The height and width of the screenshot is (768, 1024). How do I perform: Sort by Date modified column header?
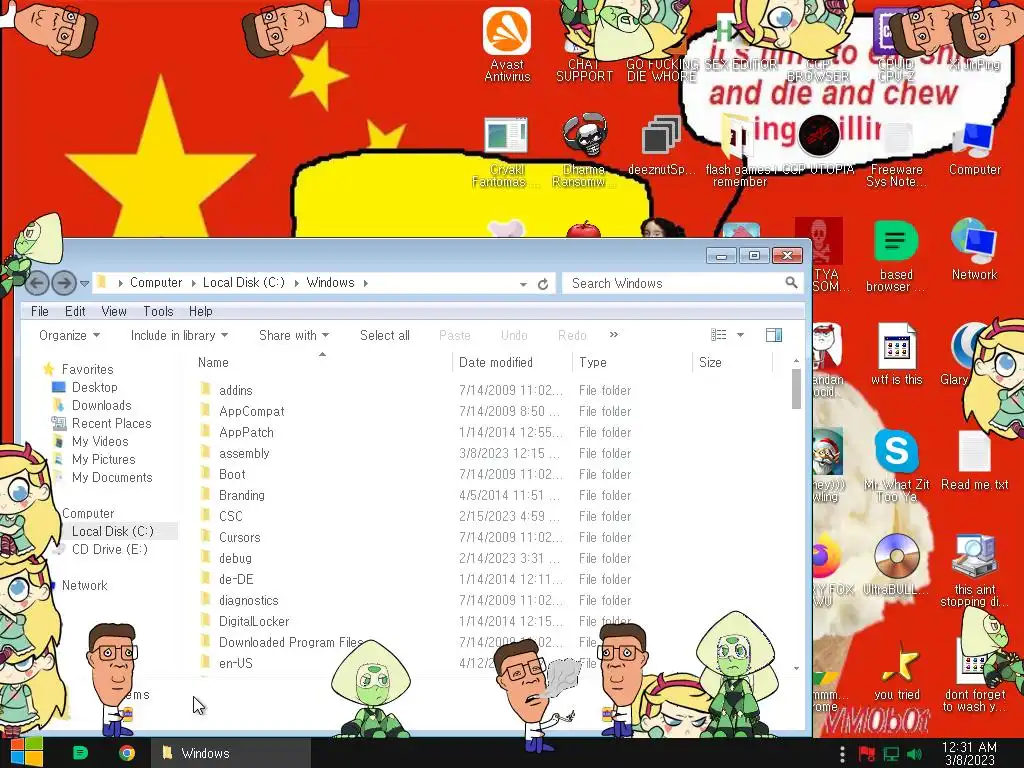[x=512, y=362]
